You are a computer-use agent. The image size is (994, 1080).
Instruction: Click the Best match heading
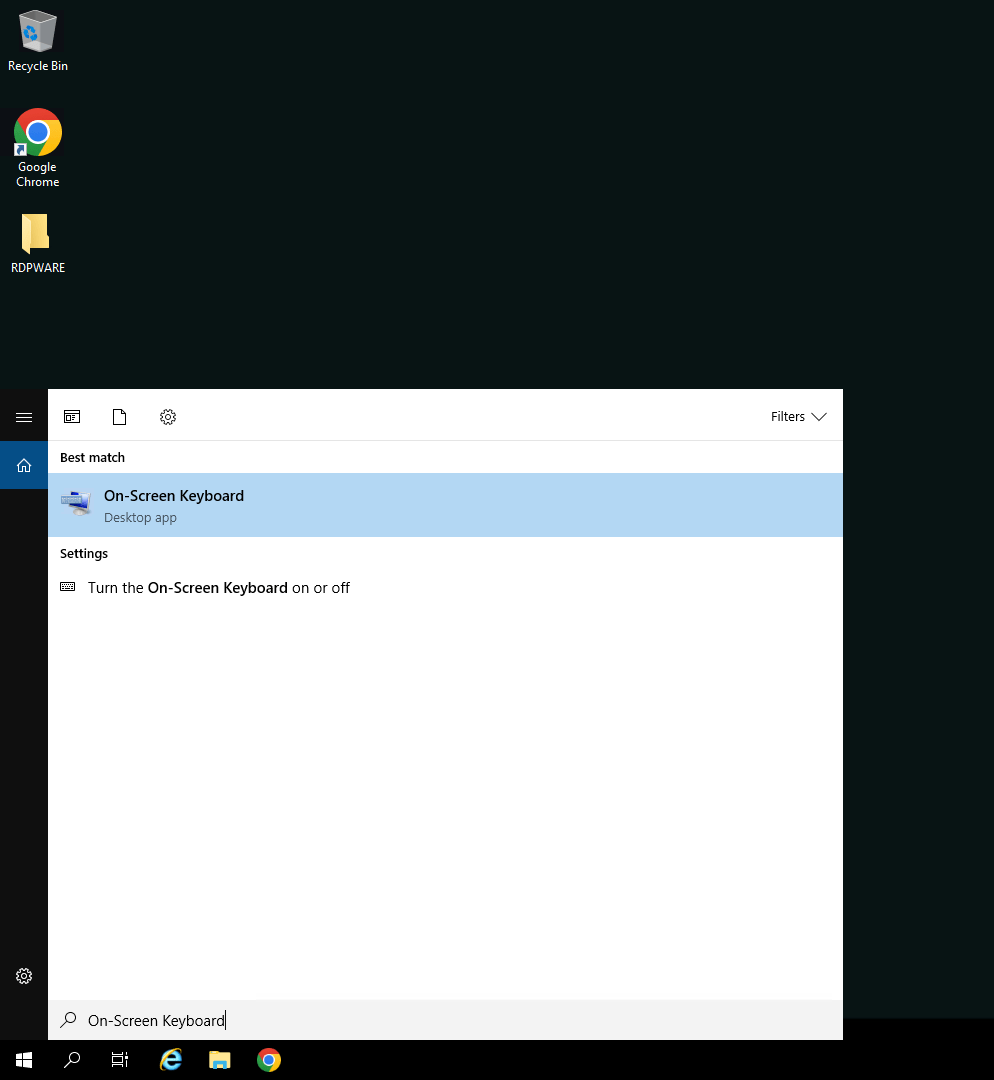point(92,457)
